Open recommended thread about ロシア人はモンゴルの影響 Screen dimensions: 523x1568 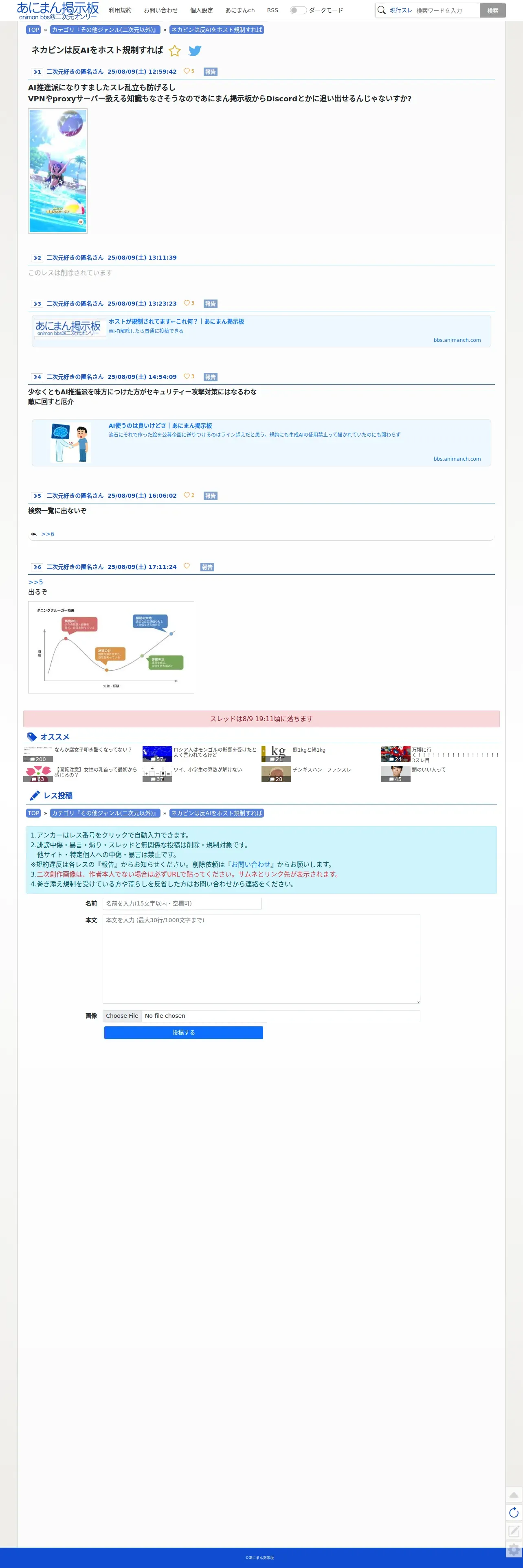click(200, 754)
